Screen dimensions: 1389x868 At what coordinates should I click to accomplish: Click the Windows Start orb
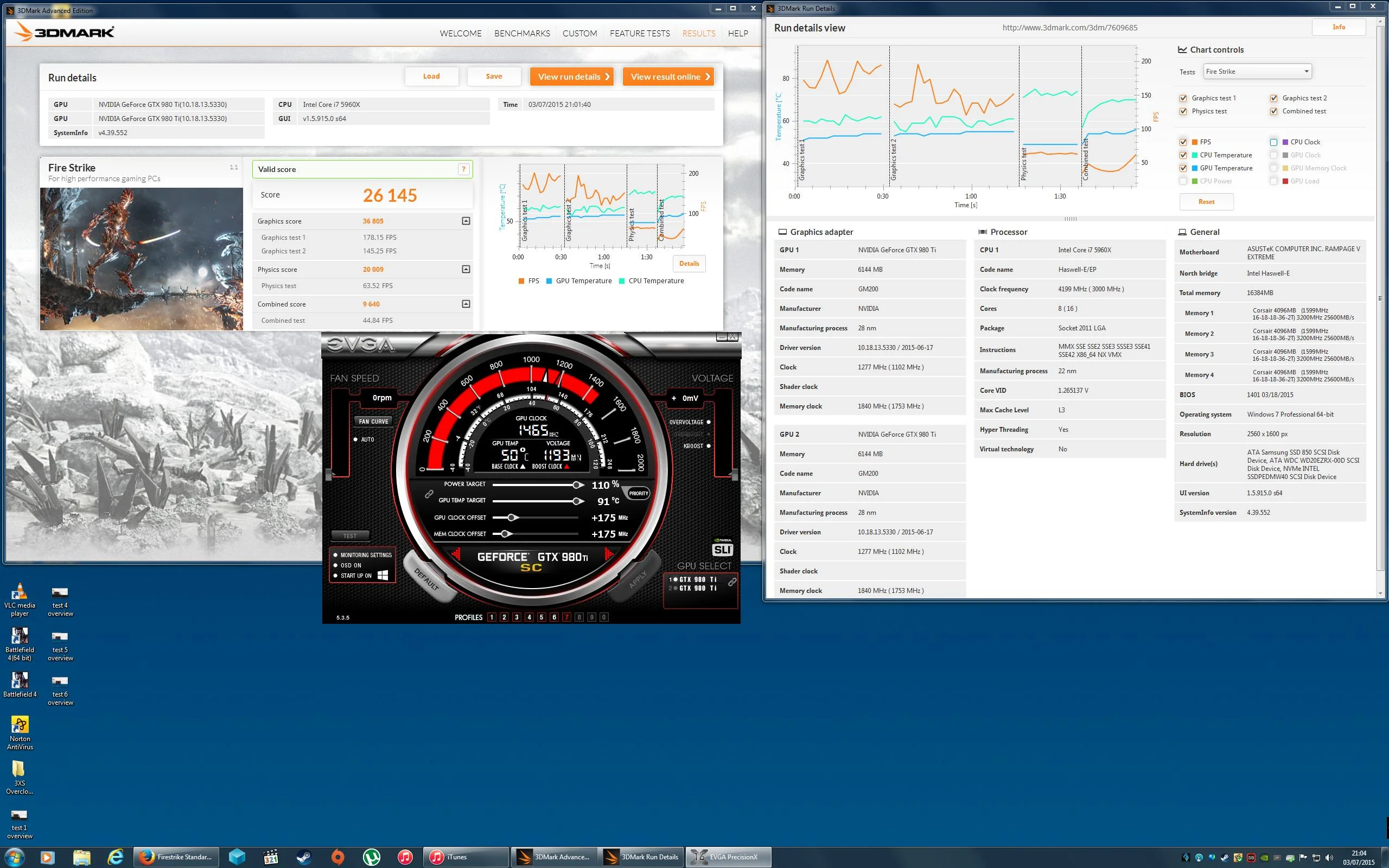pyautogui.click(x=14, y=857)
